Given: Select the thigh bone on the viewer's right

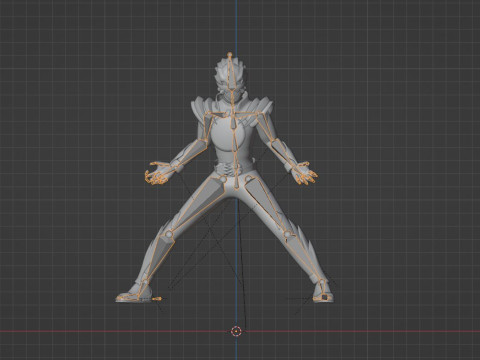Looking at the screenshot, I should pos(266,204).
